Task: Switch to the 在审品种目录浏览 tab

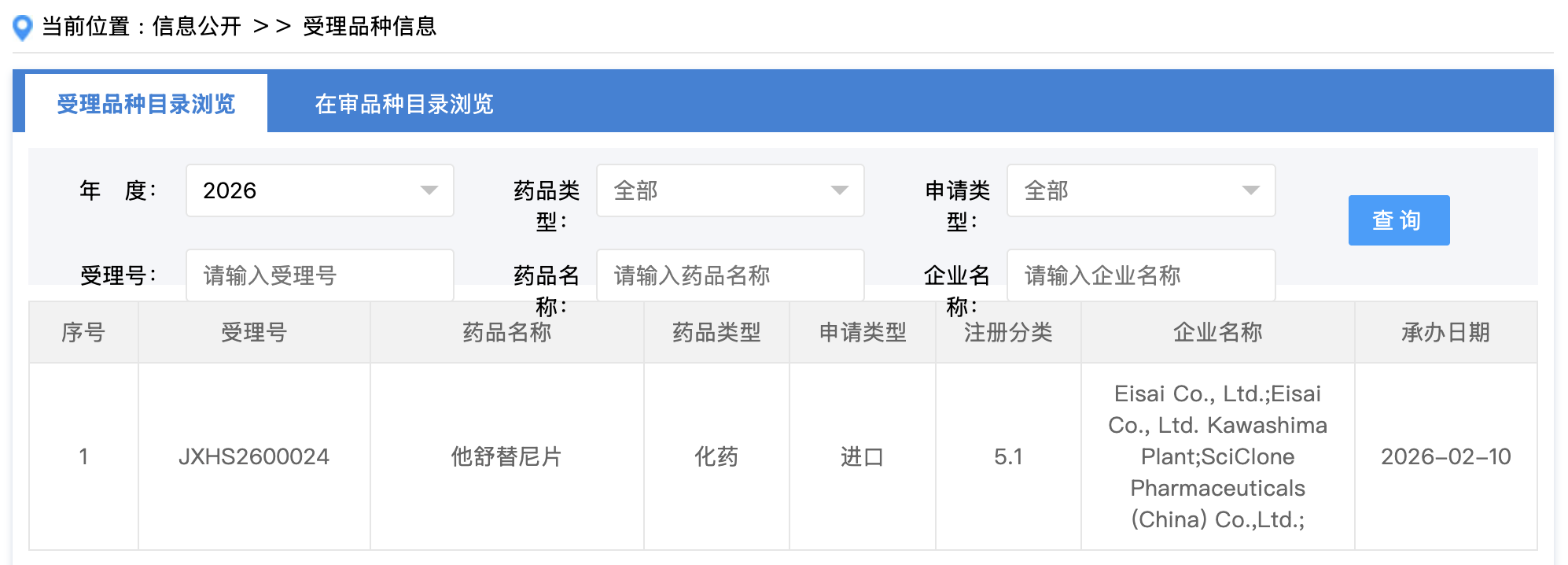Action: 403,104
